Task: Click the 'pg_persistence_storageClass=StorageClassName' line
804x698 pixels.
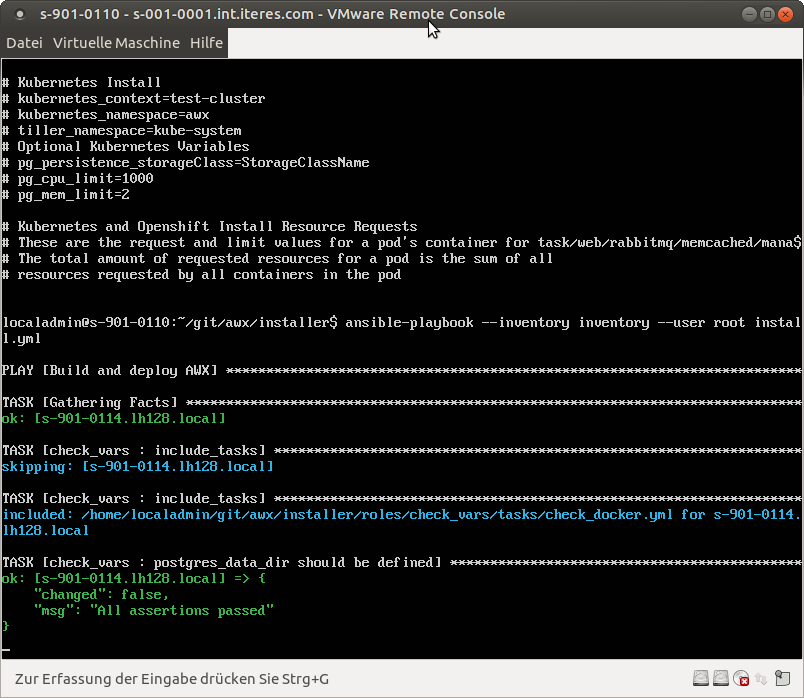Action: [186, 163]
